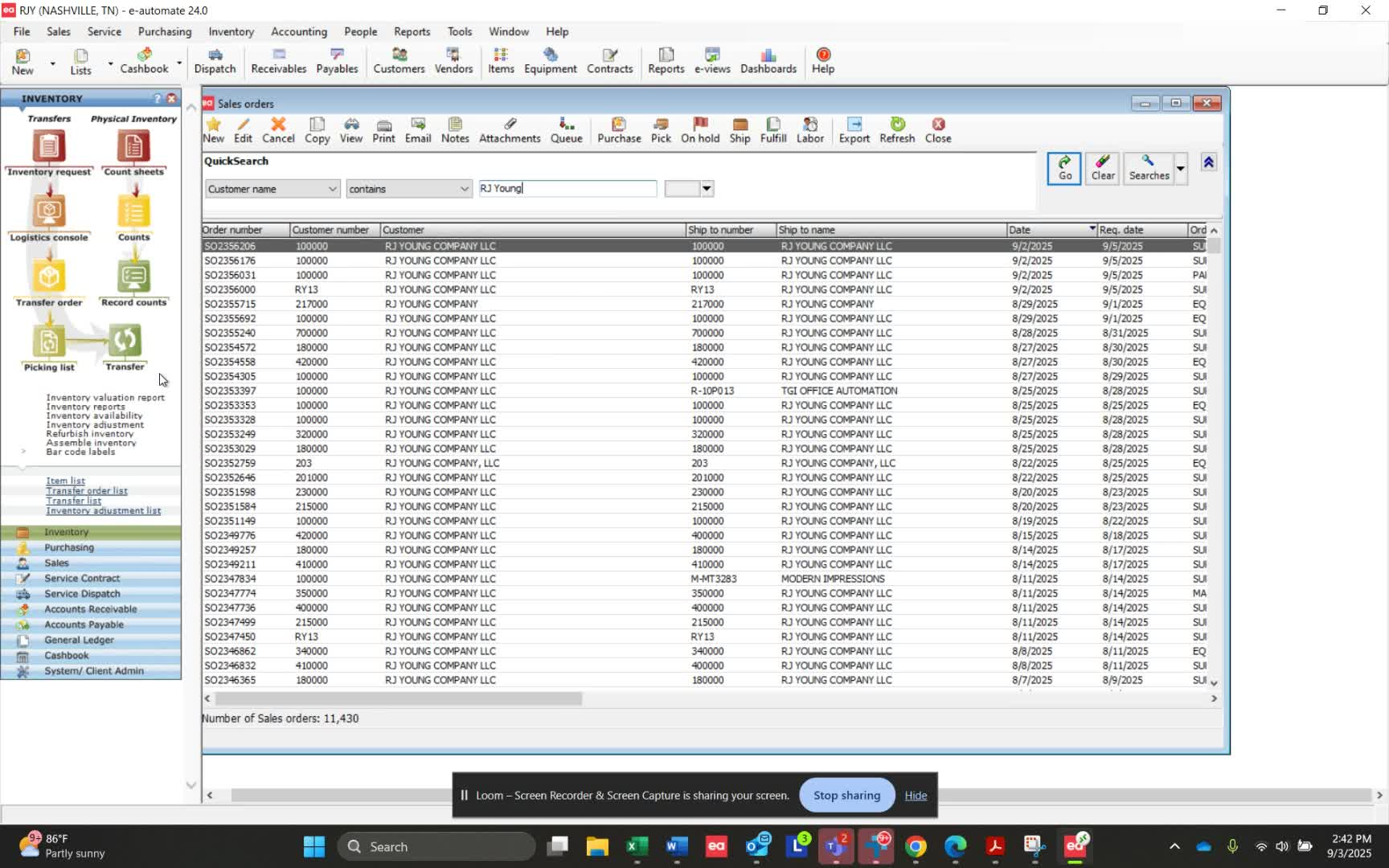Open the small dropdown beside the search text box

707,189
